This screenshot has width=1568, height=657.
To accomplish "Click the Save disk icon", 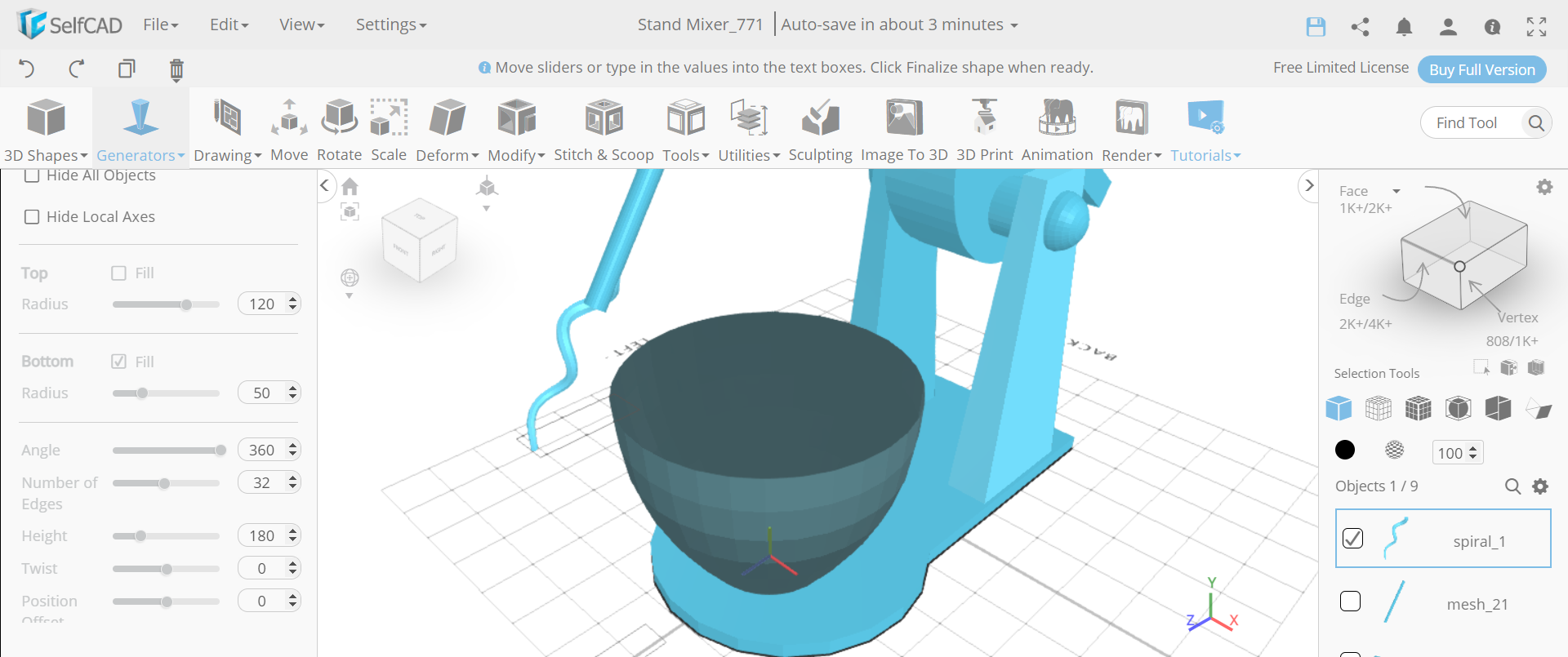I will (x=1316, y=27).
